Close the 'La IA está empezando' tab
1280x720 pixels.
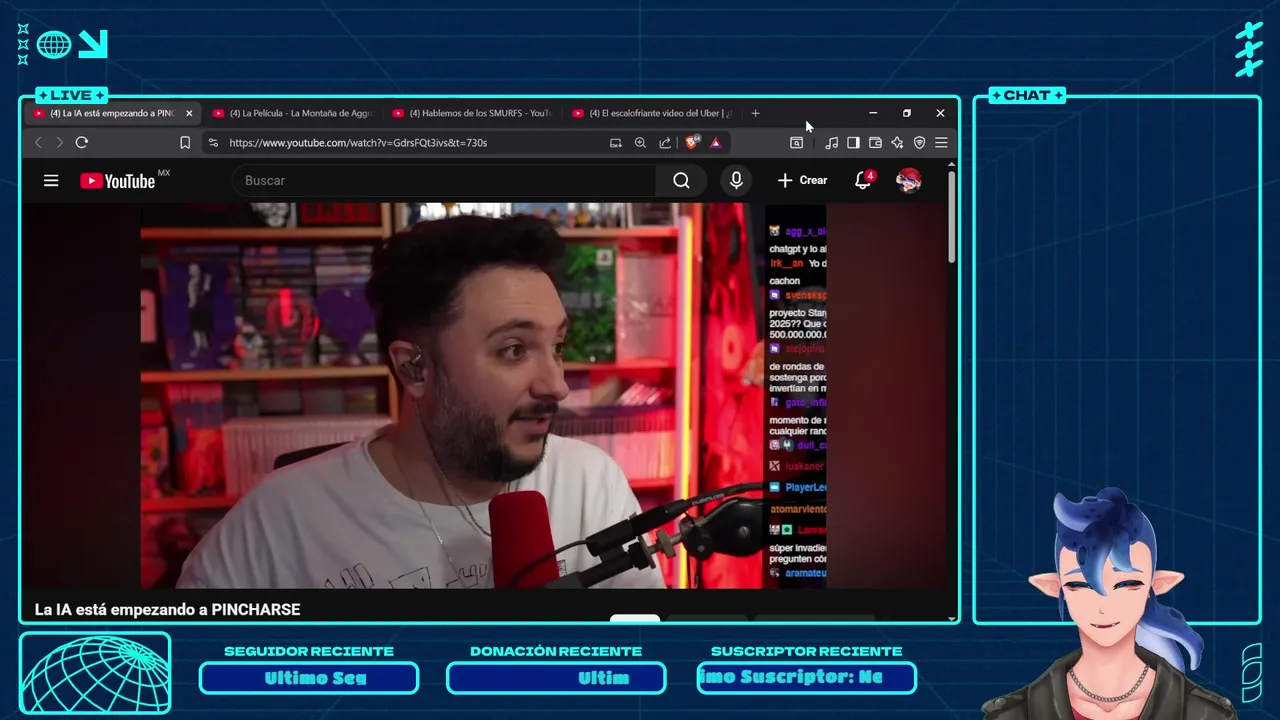click(189, 113)
